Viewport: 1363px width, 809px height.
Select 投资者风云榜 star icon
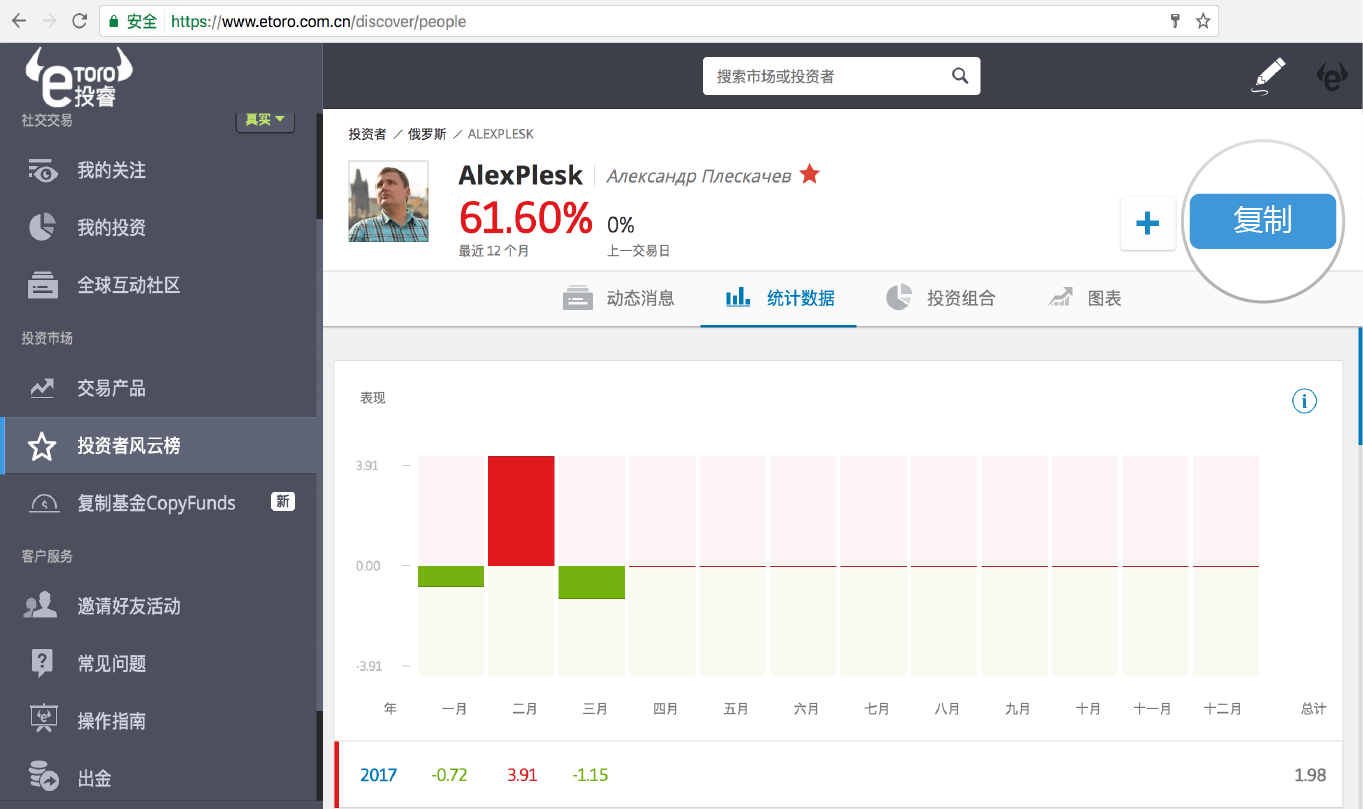(42, 446)
